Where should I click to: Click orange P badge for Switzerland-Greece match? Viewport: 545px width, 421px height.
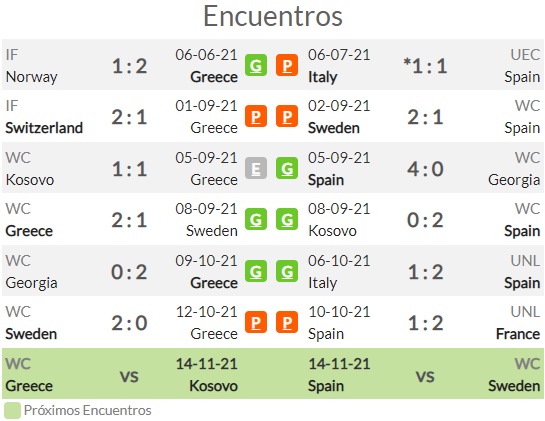[x=256, y=116]
